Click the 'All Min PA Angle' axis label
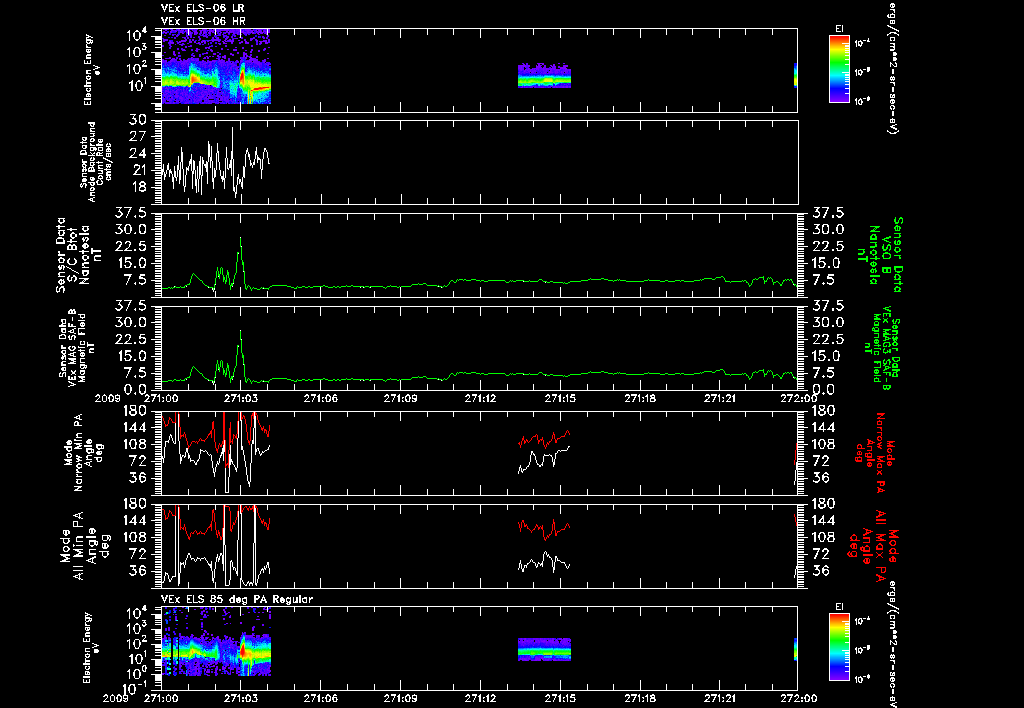 tap(88, 545)
